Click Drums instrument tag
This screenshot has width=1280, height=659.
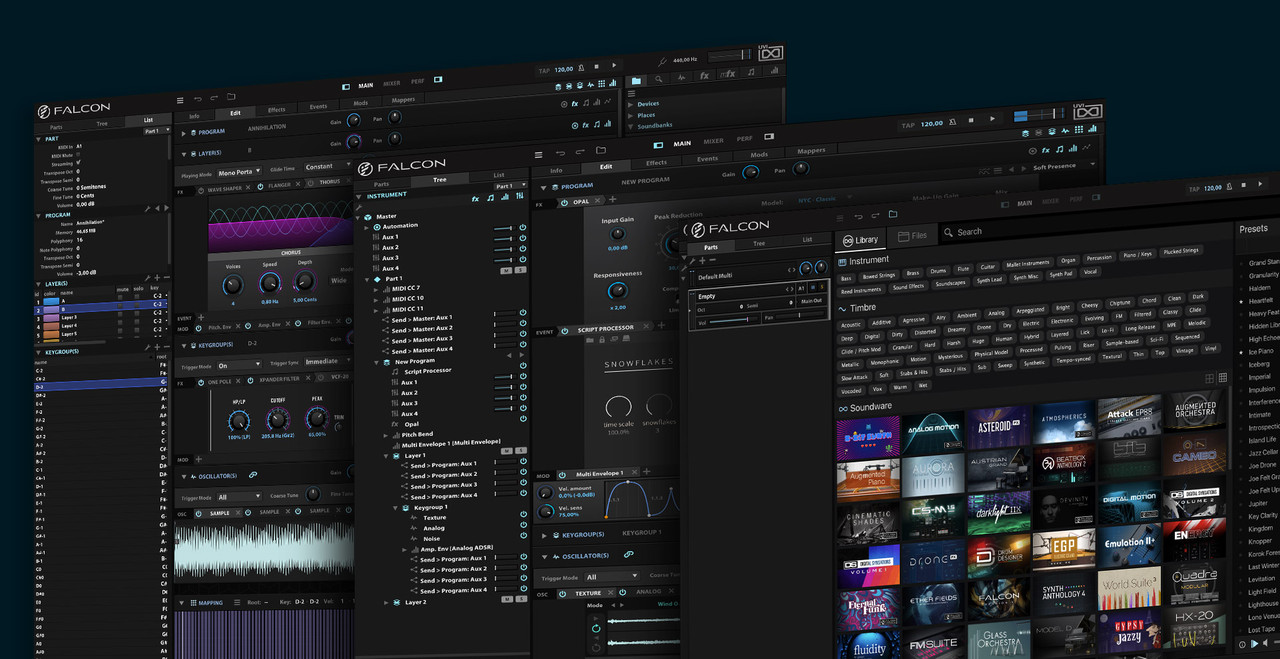[x=938, y=271]
